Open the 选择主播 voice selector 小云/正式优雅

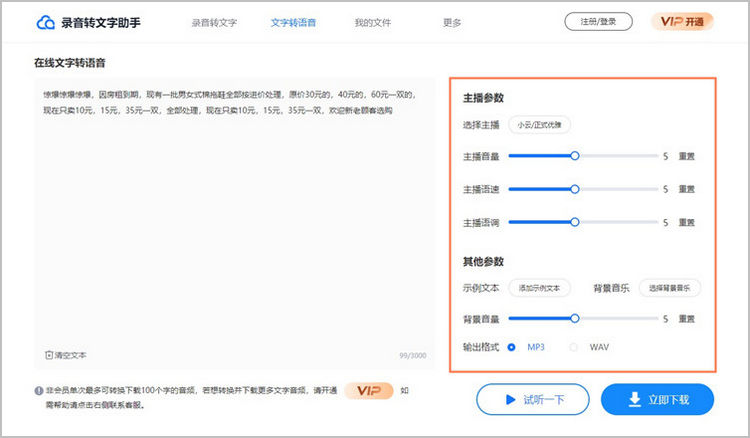[539, 125]
